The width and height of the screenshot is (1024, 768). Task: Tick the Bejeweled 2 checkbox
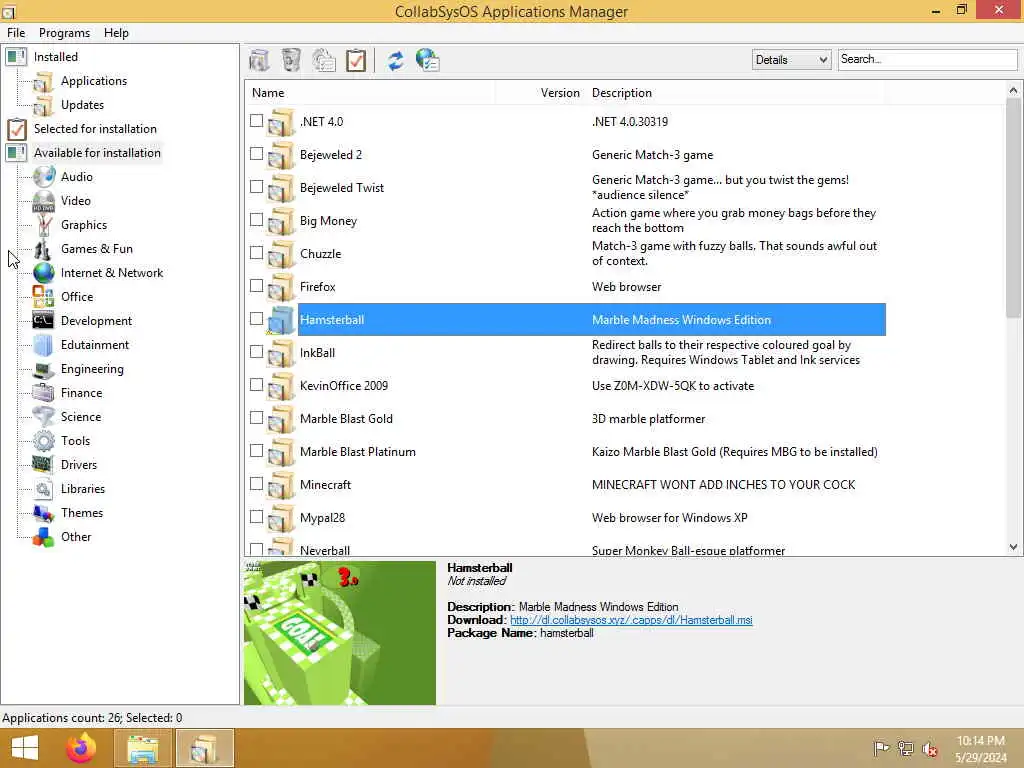(x=257, y=153)
